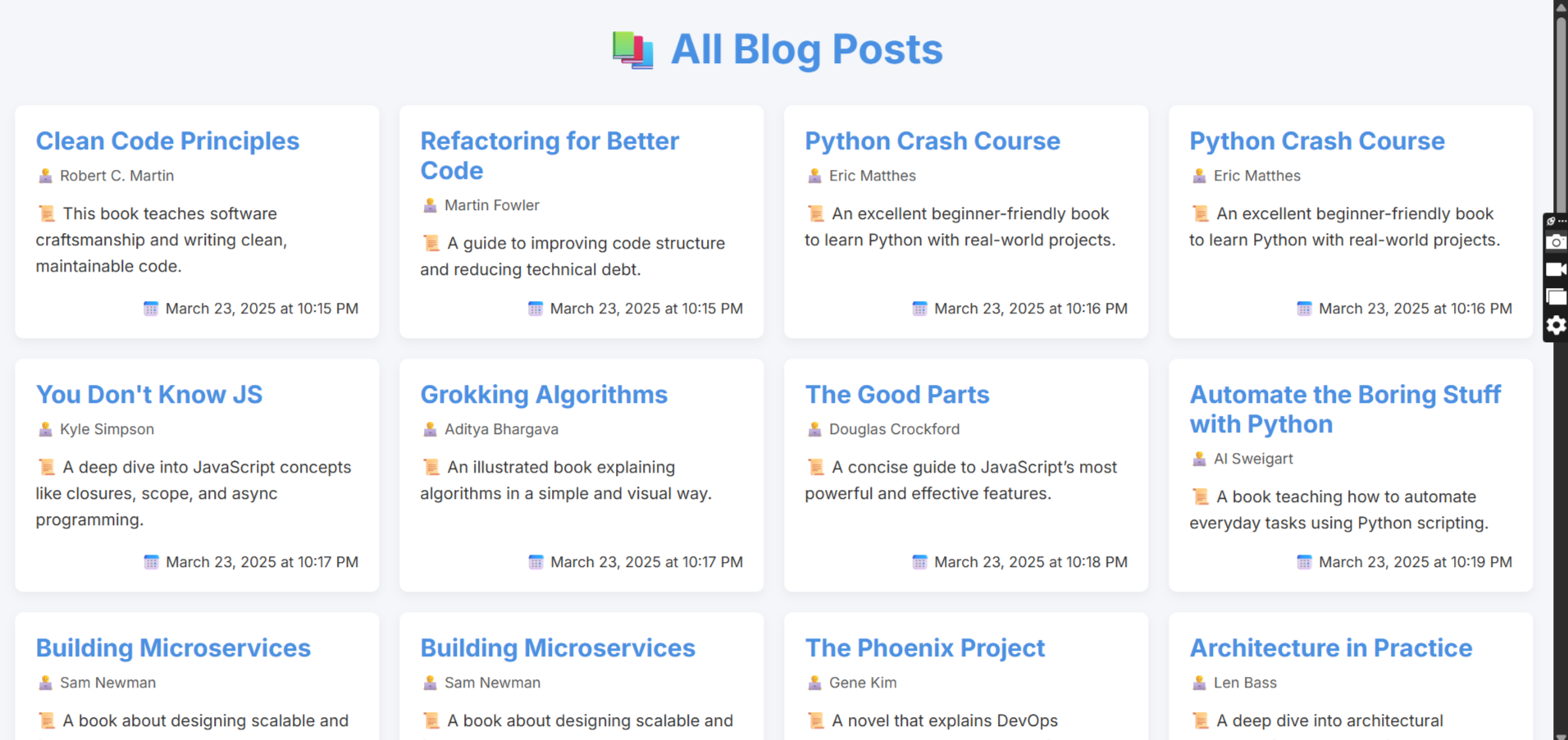Click the vertical page scrollbar thumb

point(1561,107)
